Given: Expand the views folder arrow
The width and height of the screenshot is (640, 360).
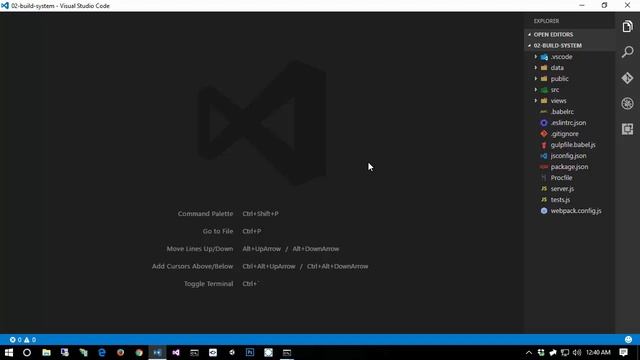Looking at the screenshot, I should click(x=536, y=101).
